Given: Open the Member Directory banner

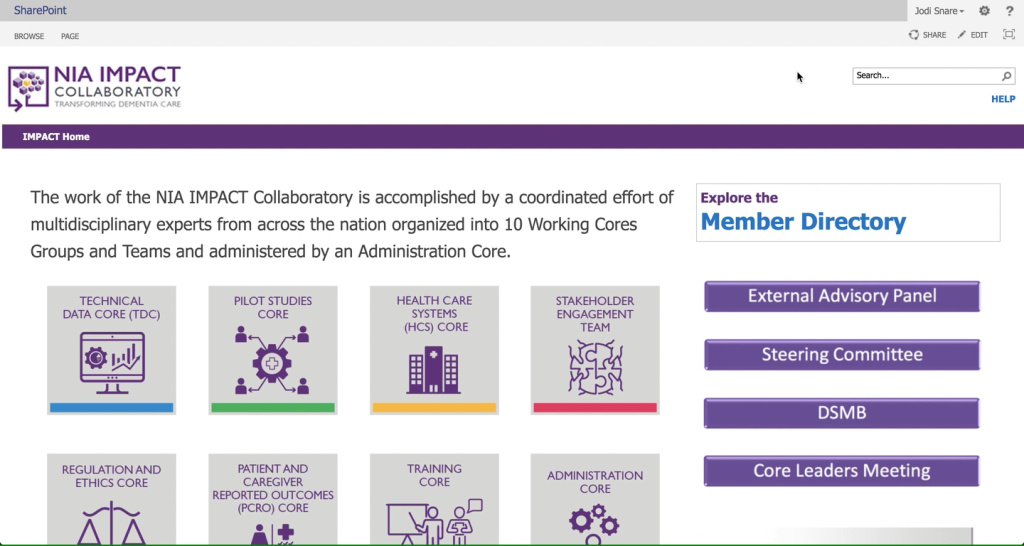Looking at the screenshot, I should 848,213.
